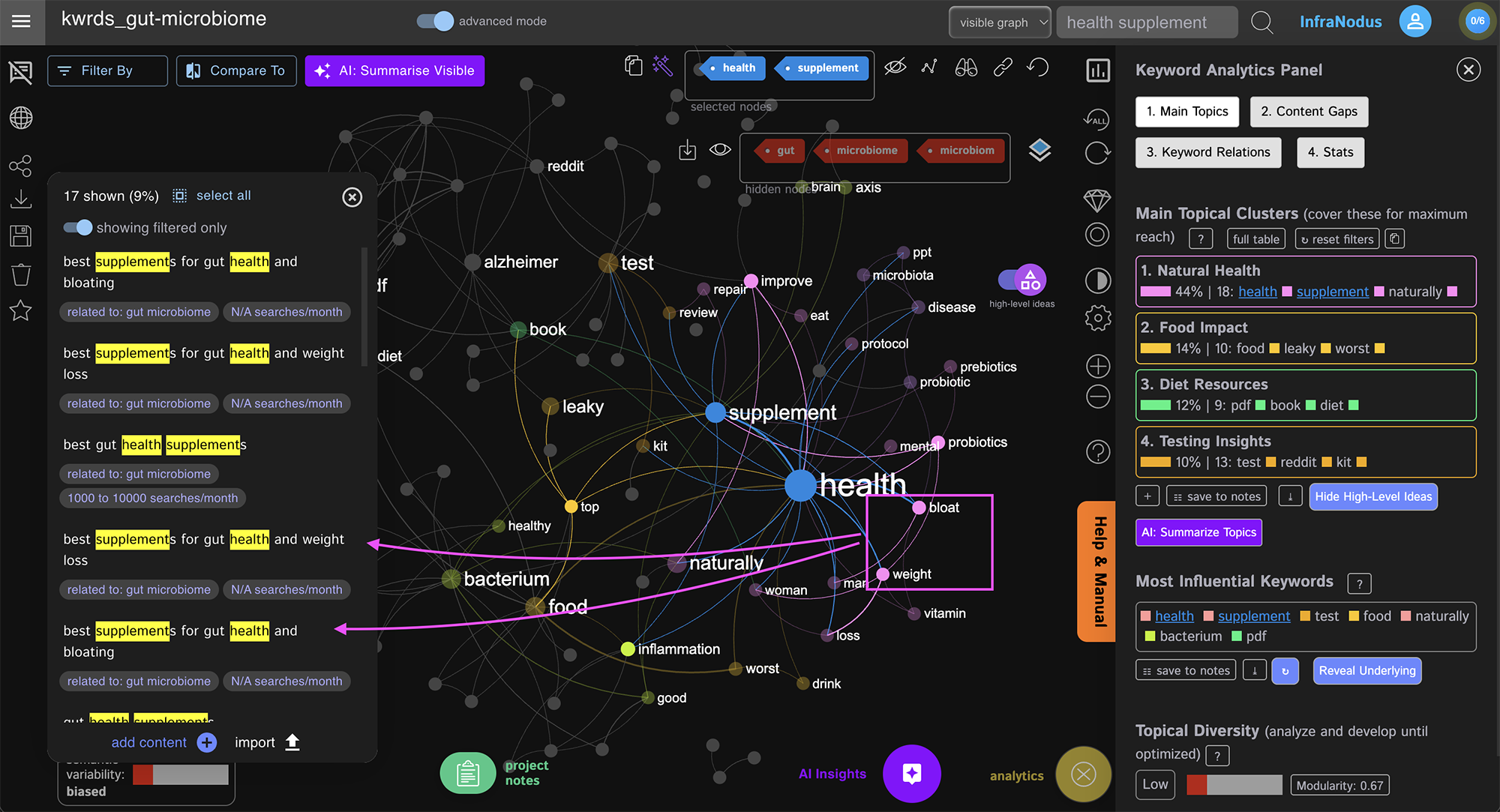Click the search magnifier icon
This screenshot has width=1500, height=812.
pyautogui.click(x=1262, y=22)
